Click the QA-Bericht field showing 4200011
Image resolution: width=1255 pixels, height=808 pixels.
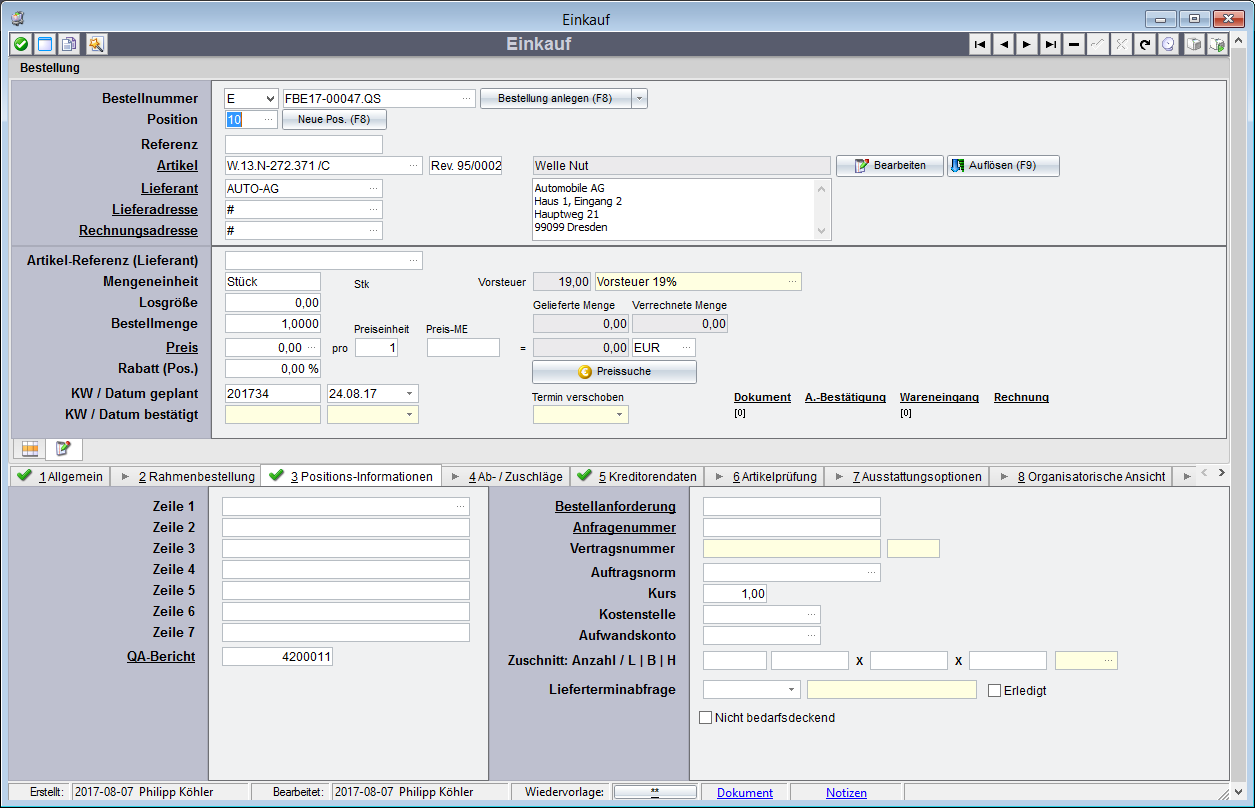[277, 656]
